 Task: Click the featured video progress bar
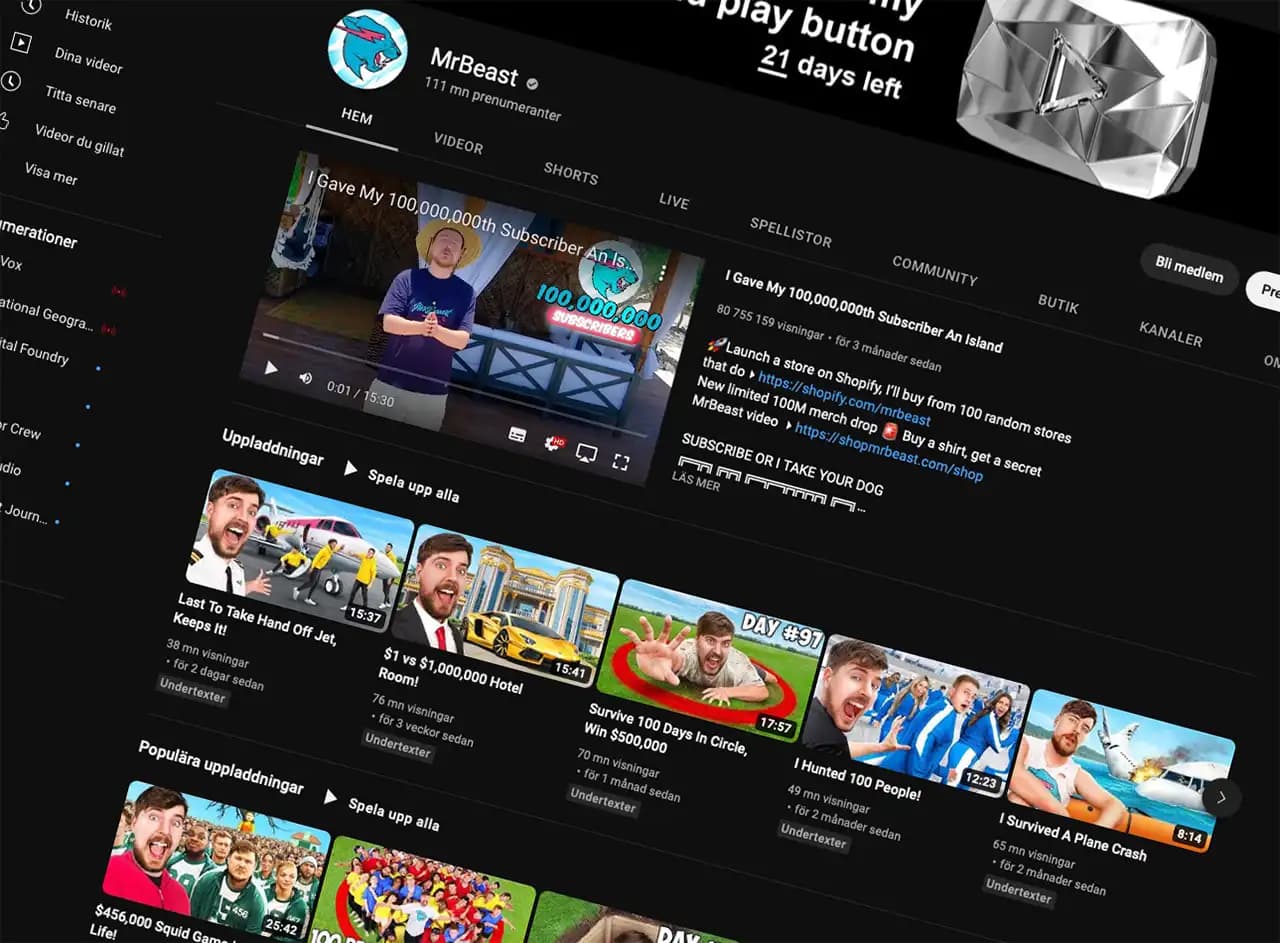[455, 387]
